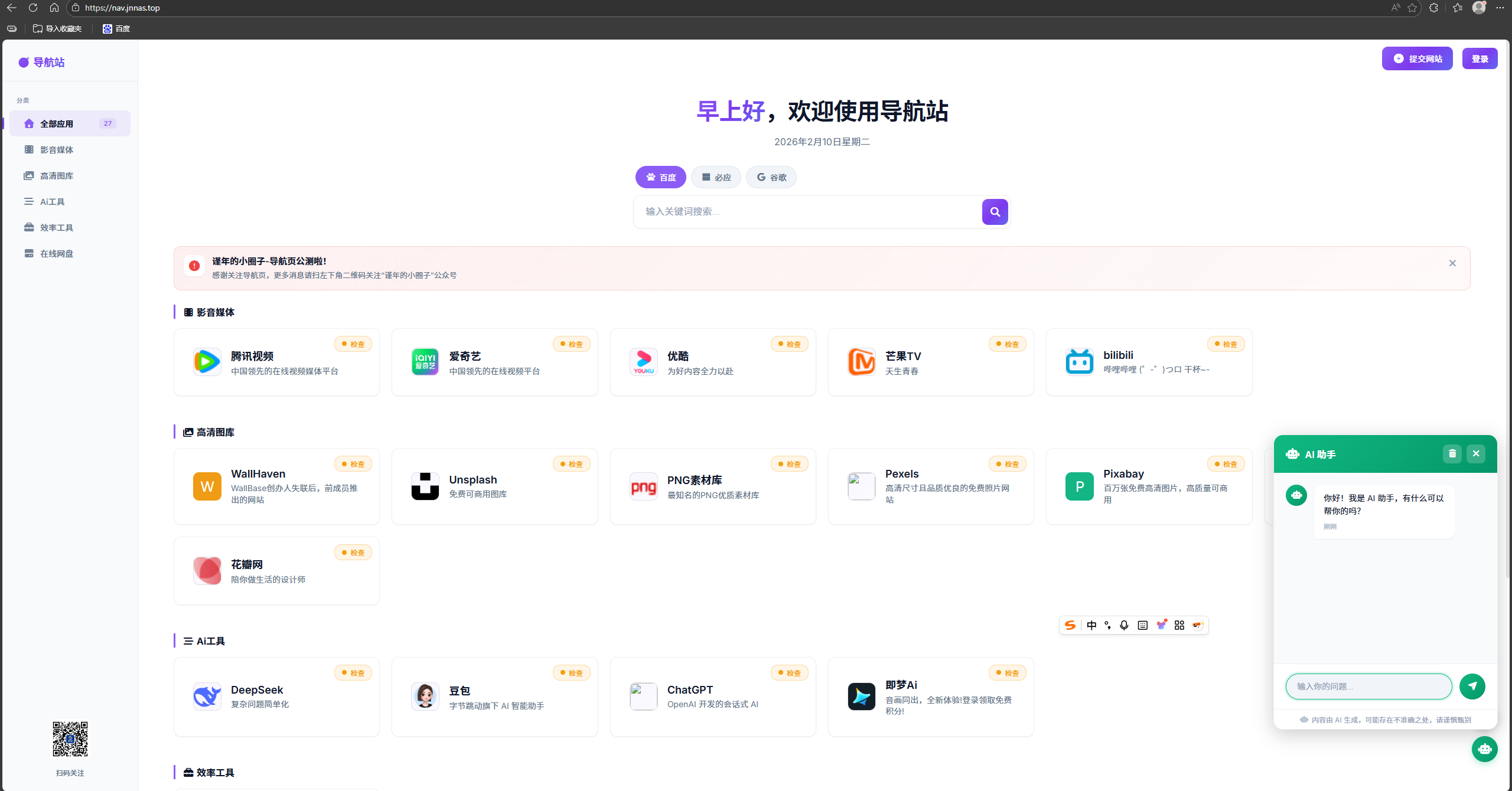Click the 登录 button
This screenshot has height=791, width=1512.
1480,59
